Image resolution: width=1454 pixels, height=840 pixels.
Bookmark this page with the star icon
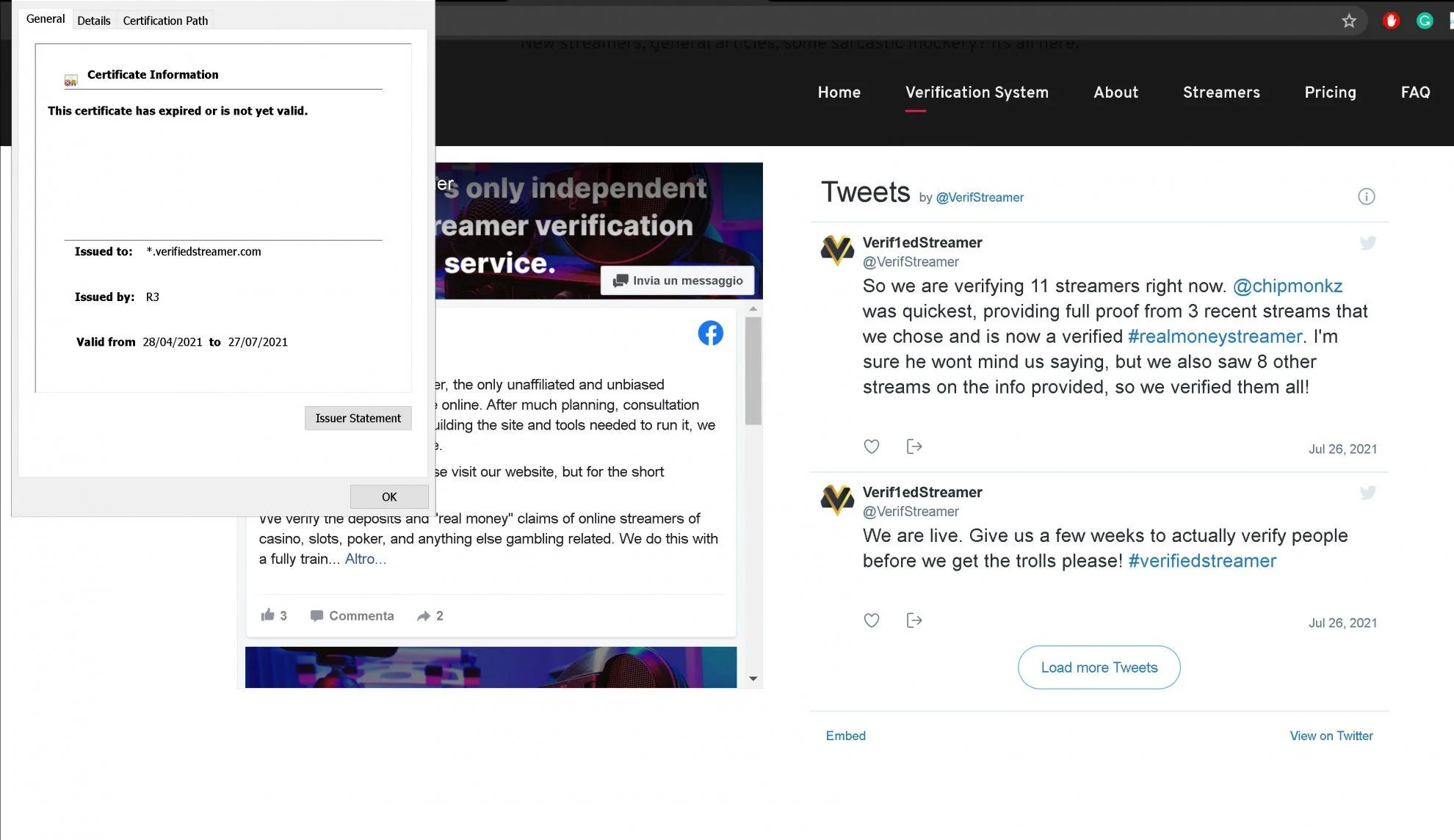point(1349,21)
